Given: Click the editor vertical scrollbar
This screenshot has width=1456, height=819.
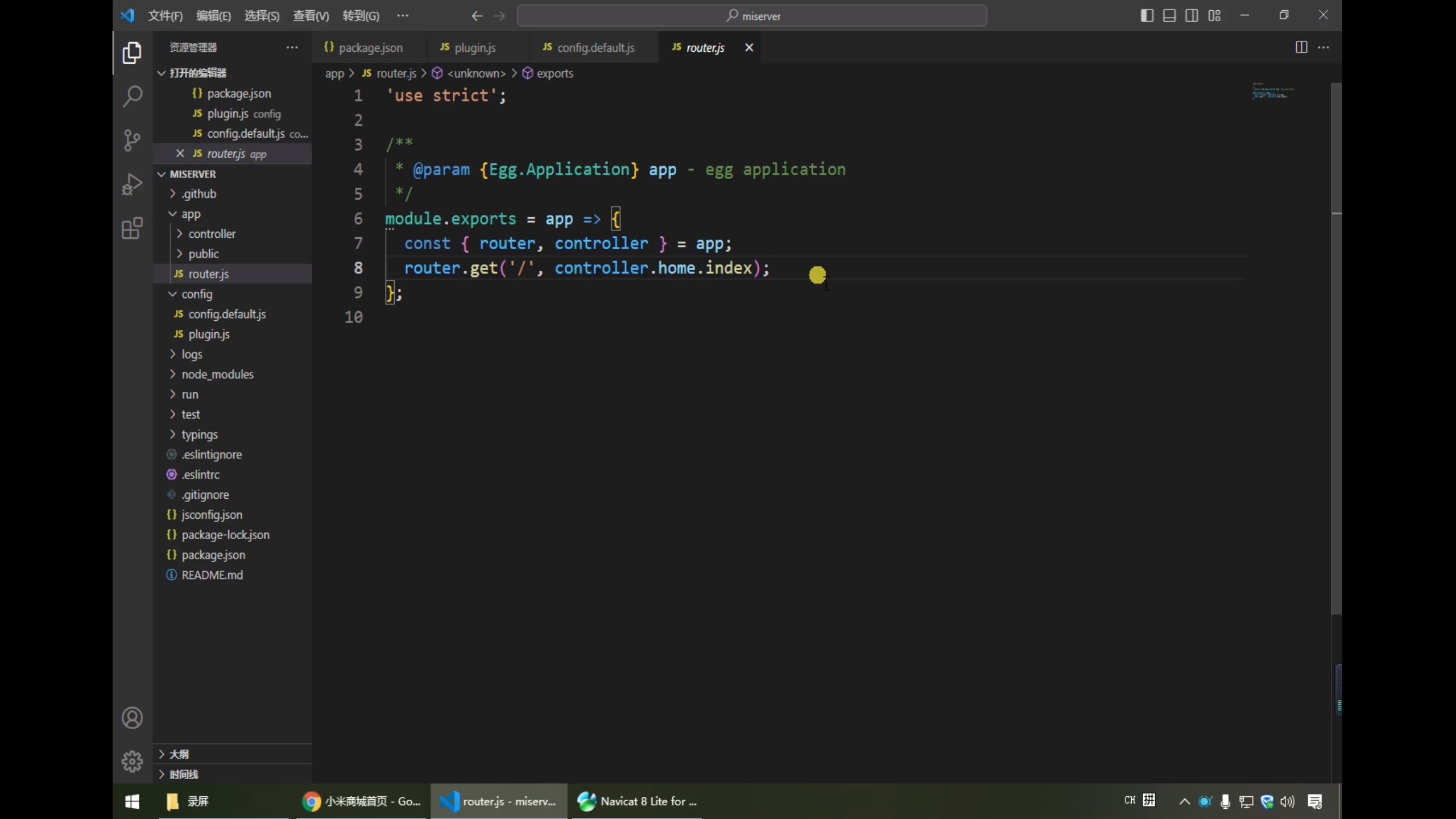Looking at the screenshot, I should click(1337, 341).
